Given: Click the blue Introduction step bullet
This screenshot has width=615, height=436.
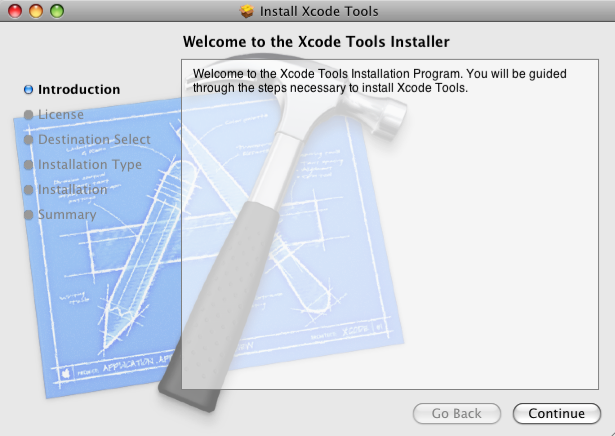Looking at the screenshot, I should pyautogui.click(x=28, y=90).
